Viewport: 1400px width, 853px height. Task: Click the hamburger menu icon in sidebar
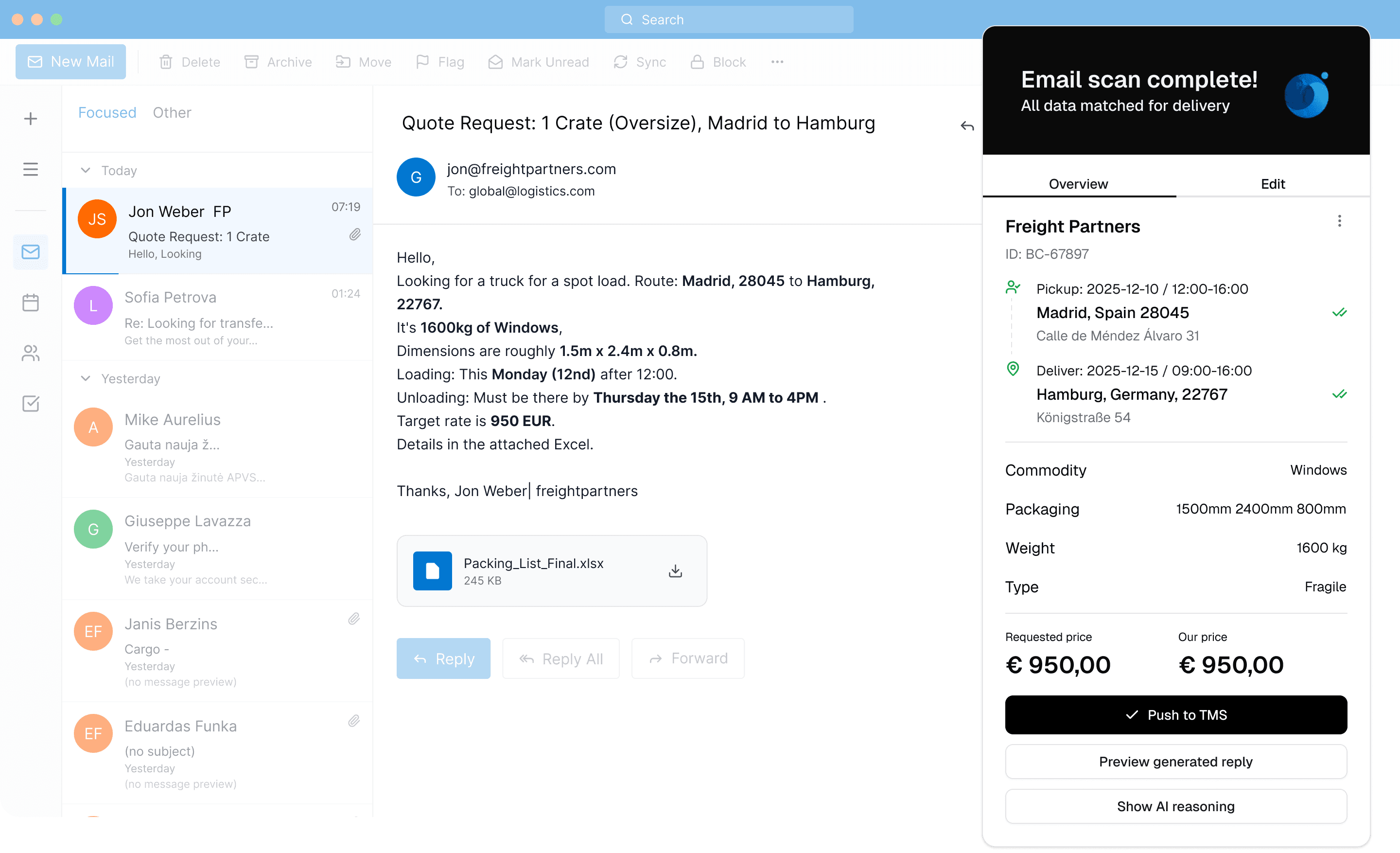(x=31, y=169)
